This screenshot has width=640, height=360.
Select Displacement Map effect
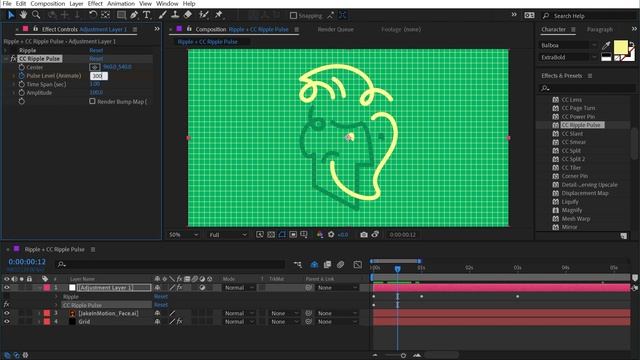point(584,193)
